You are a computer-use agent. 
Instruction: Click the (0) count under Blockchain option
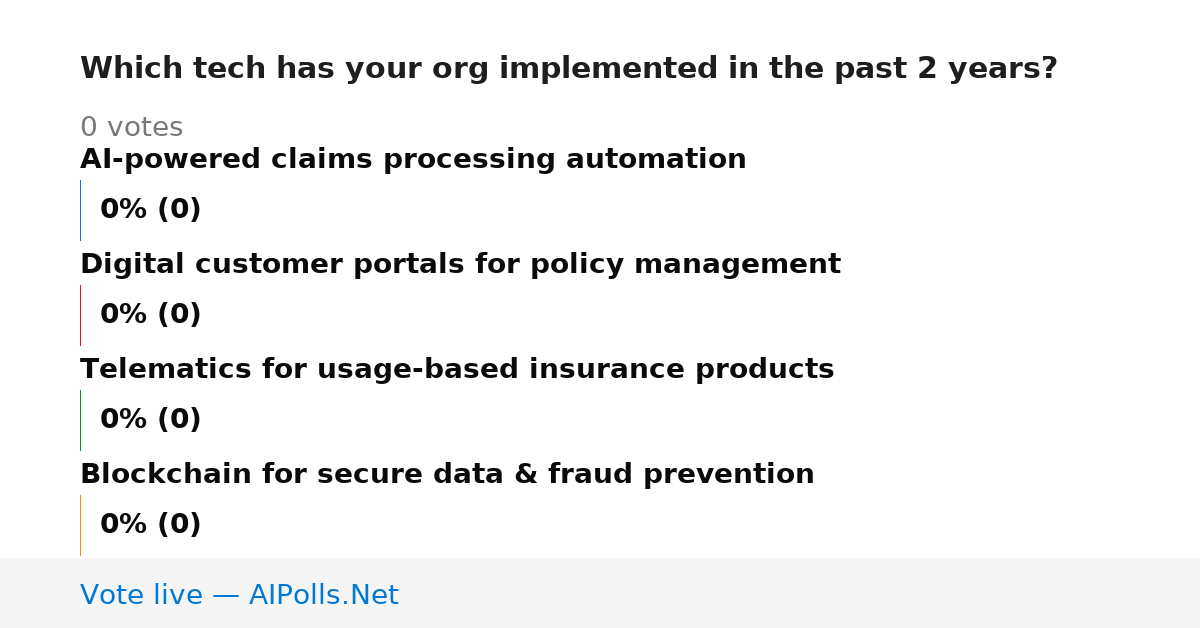pos(179,525)
